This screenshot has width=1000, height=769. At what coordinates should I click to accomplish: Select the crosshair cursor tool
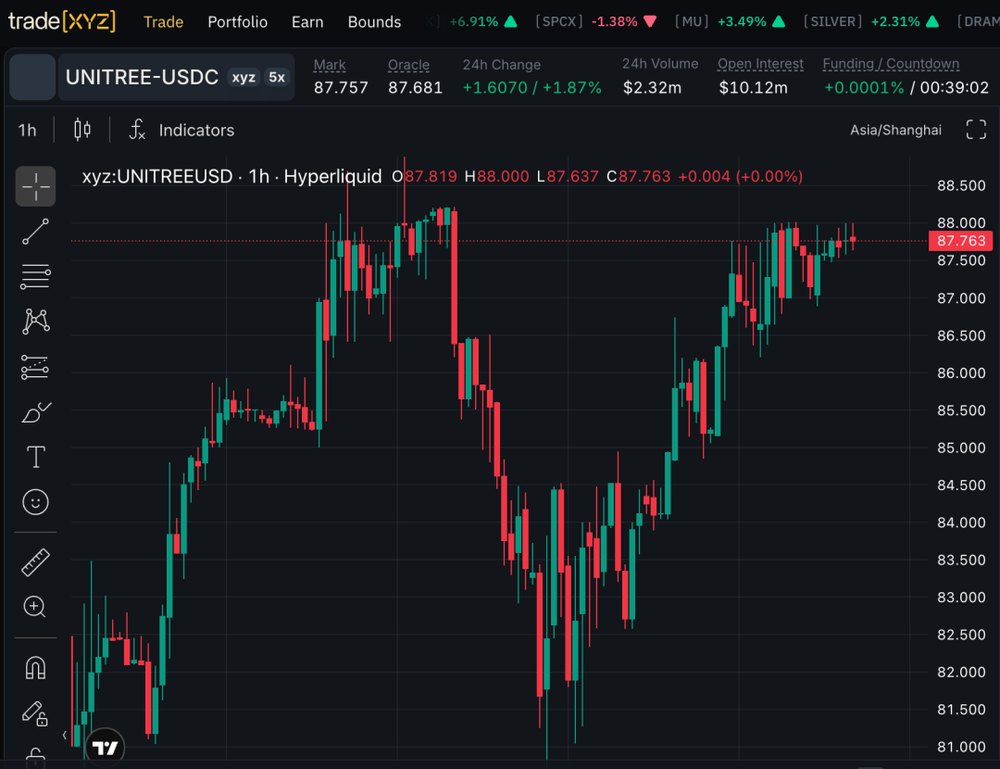[36, 186]
